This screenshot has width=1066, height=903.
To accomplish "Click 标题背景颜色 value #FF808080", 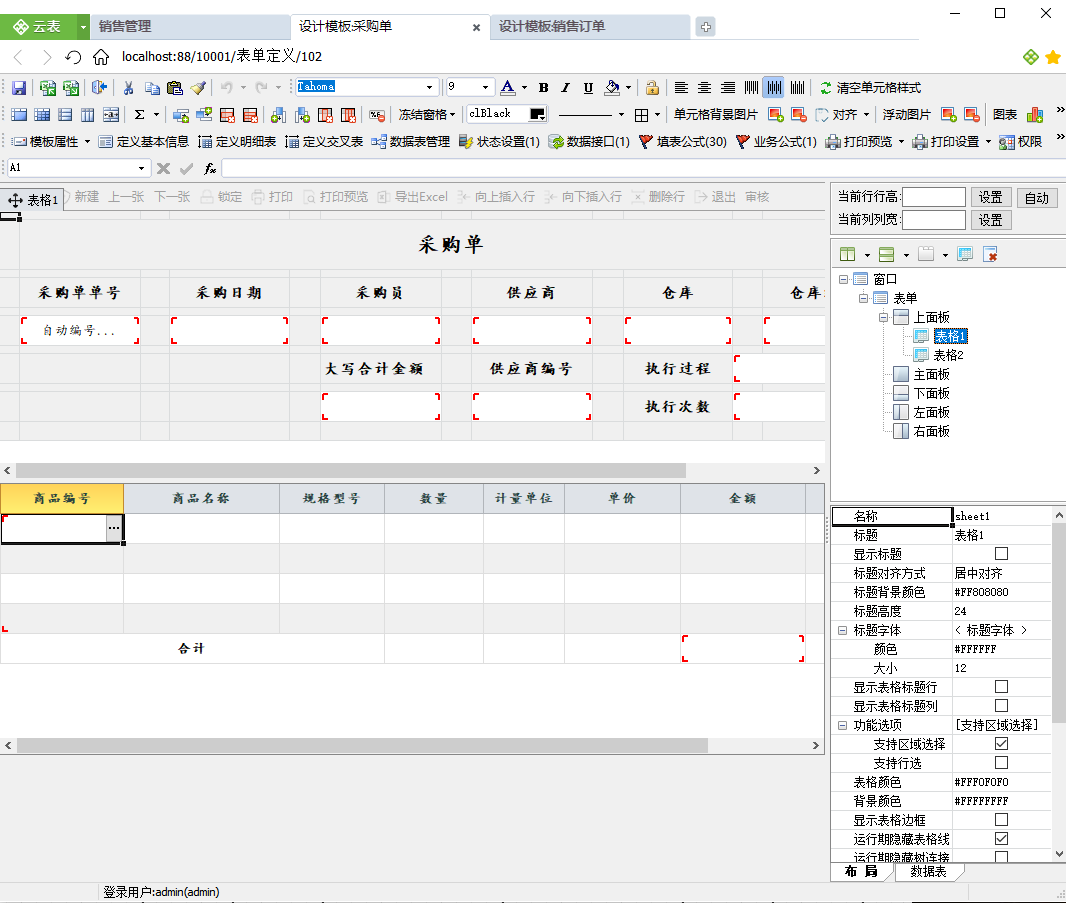I will point(982,592).
